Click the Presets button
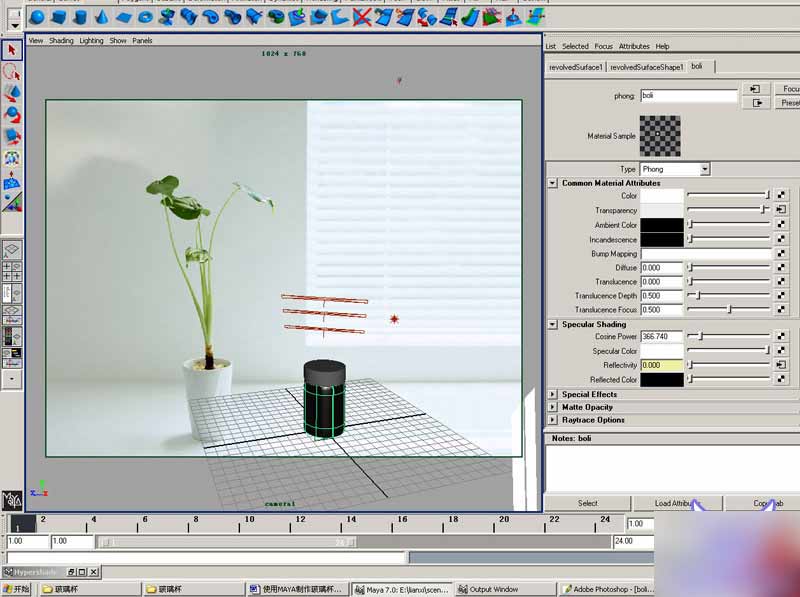Viewport: 800px width, 597px height. coord(787,103)
